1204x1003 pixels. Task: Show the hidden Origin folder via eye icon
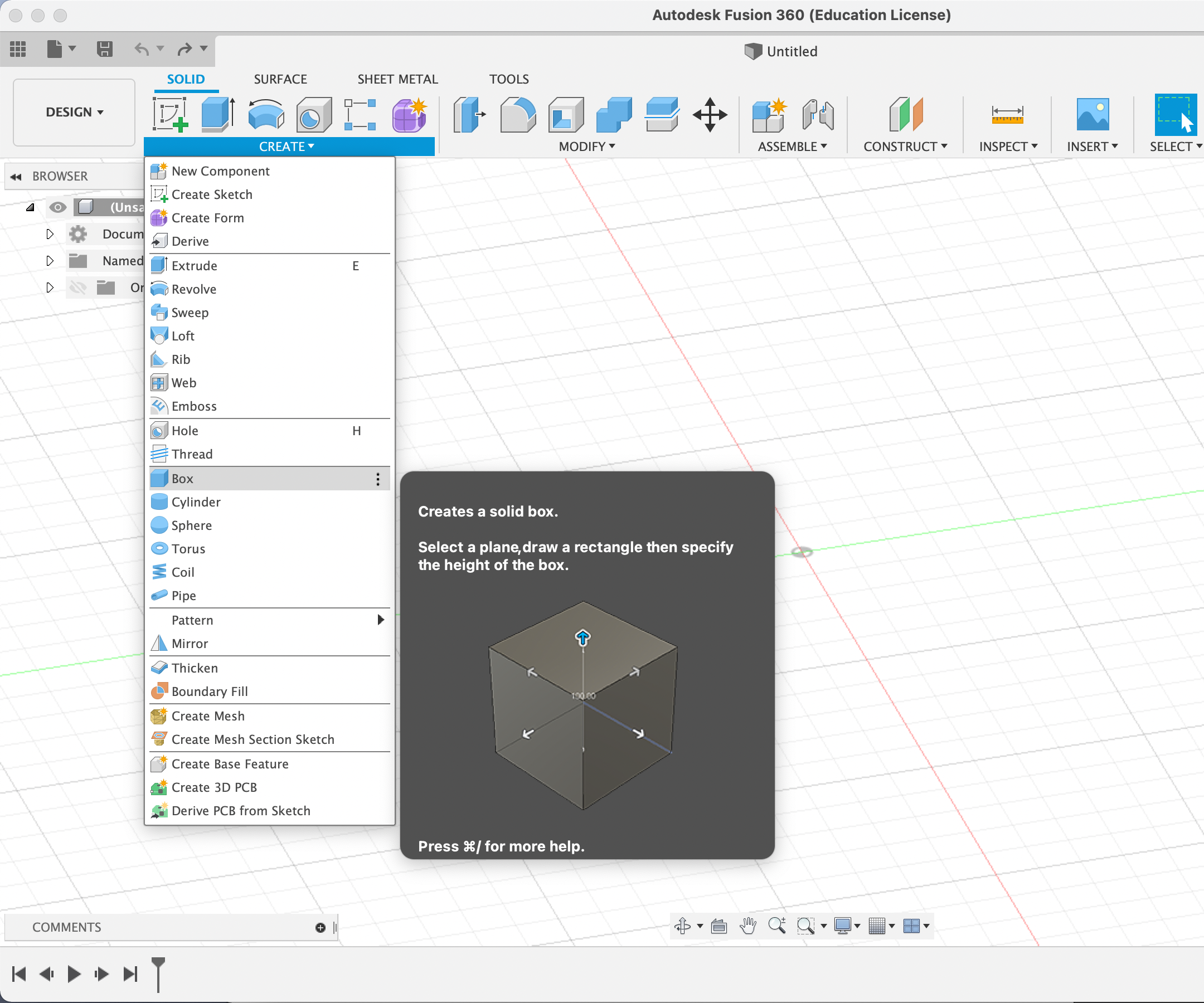pos(78,288)
